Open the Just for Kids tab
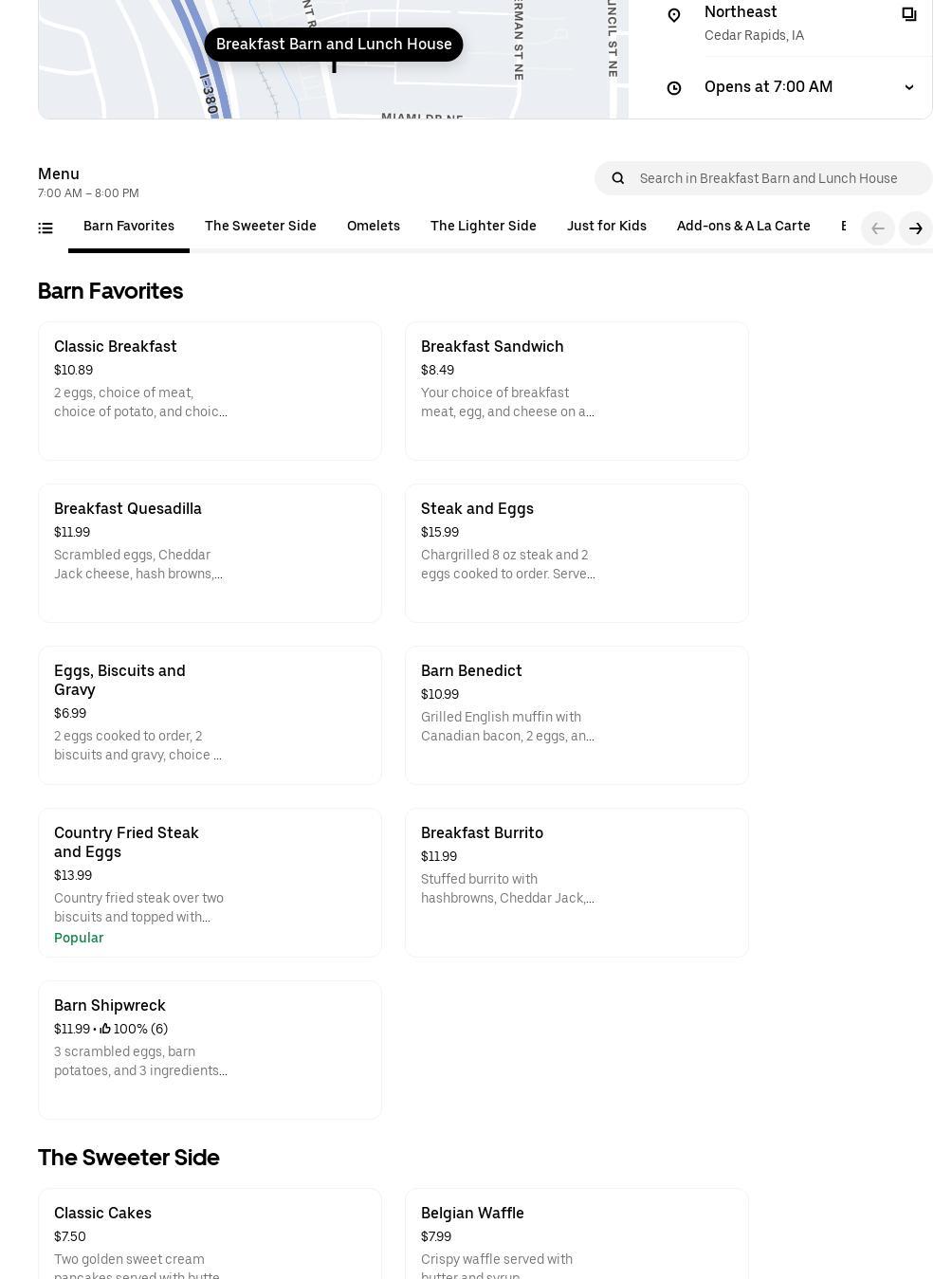 (x=606, y=227)
